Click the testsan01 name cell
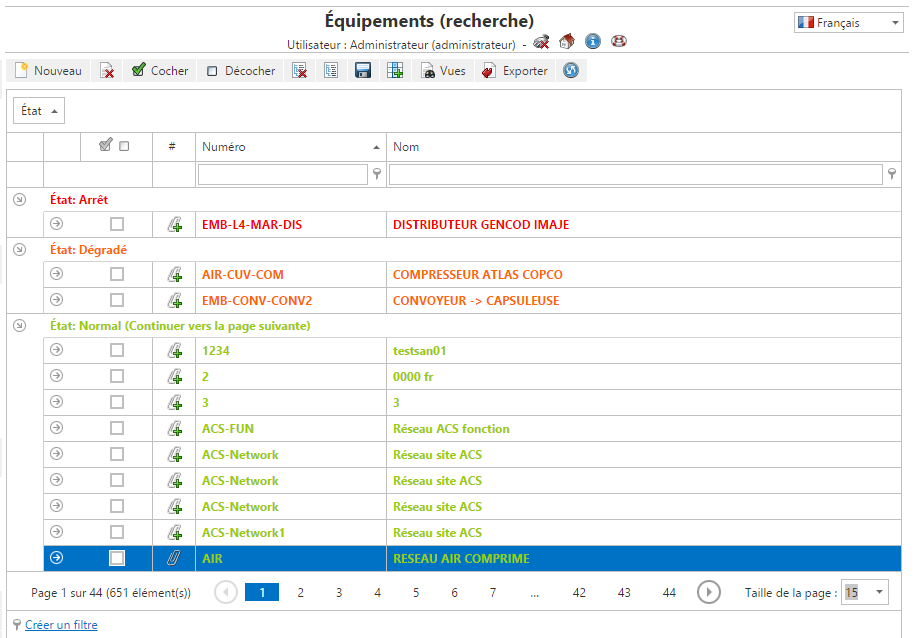 tap(644, 351)
